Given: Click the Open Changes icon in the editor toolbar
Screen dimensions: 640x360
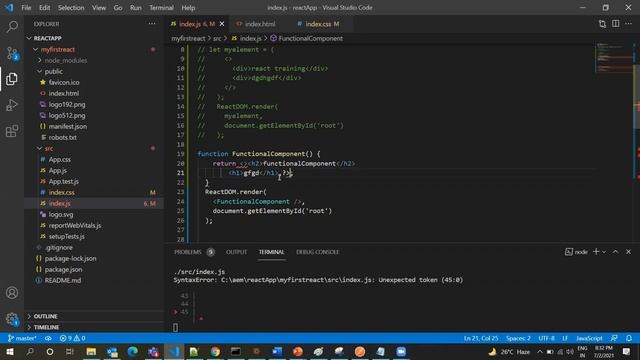Looking at the screenshot, I should 602,24.
